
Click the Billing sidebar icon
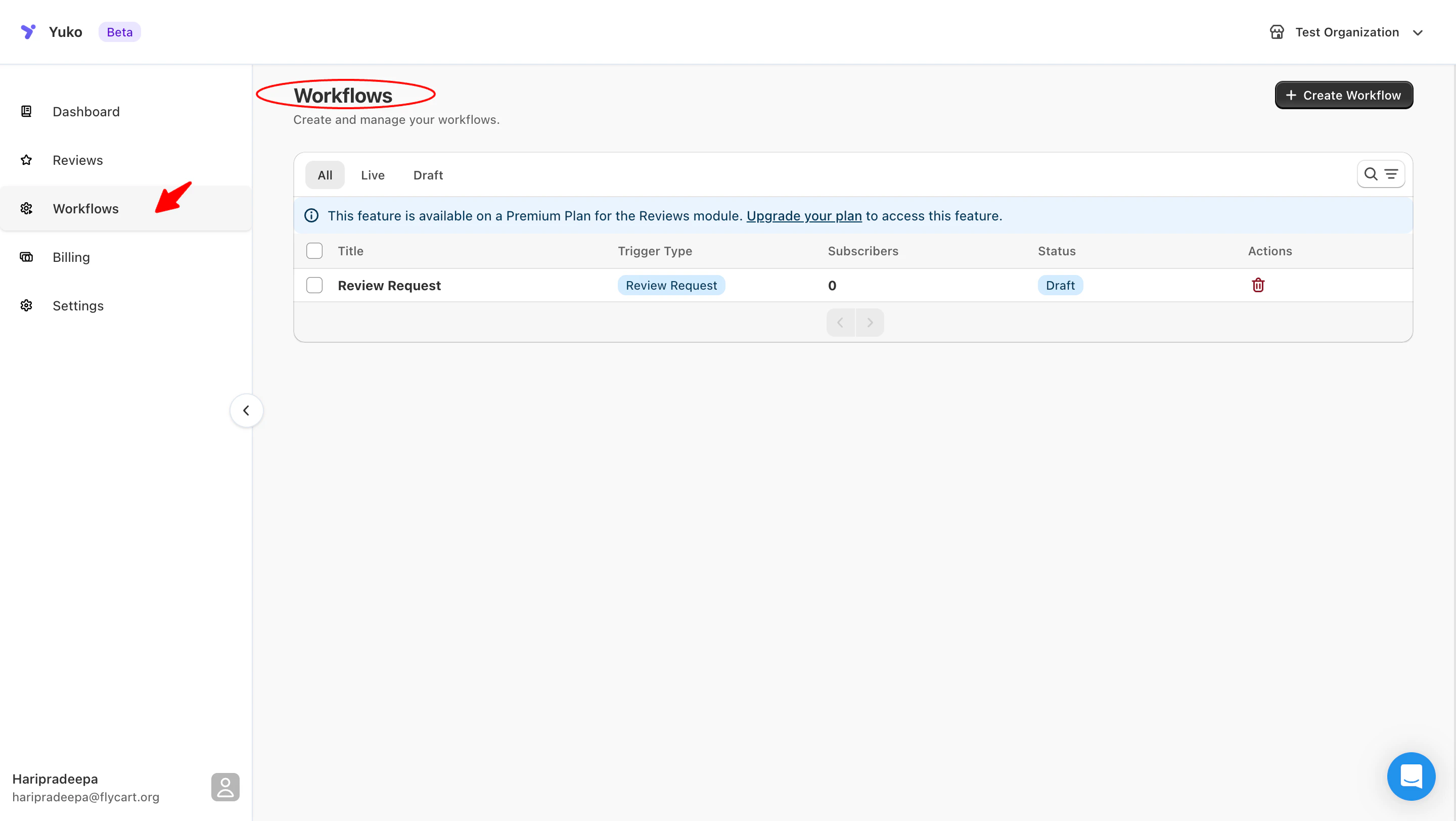click(27, 257)
